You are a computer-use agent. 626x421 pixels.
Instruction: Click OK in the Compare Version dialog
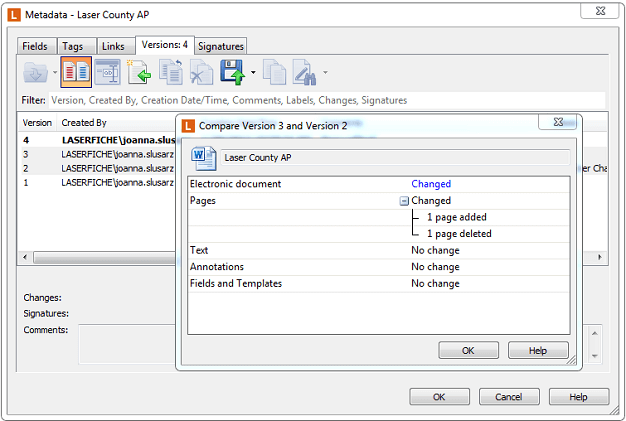pos(468,350)
